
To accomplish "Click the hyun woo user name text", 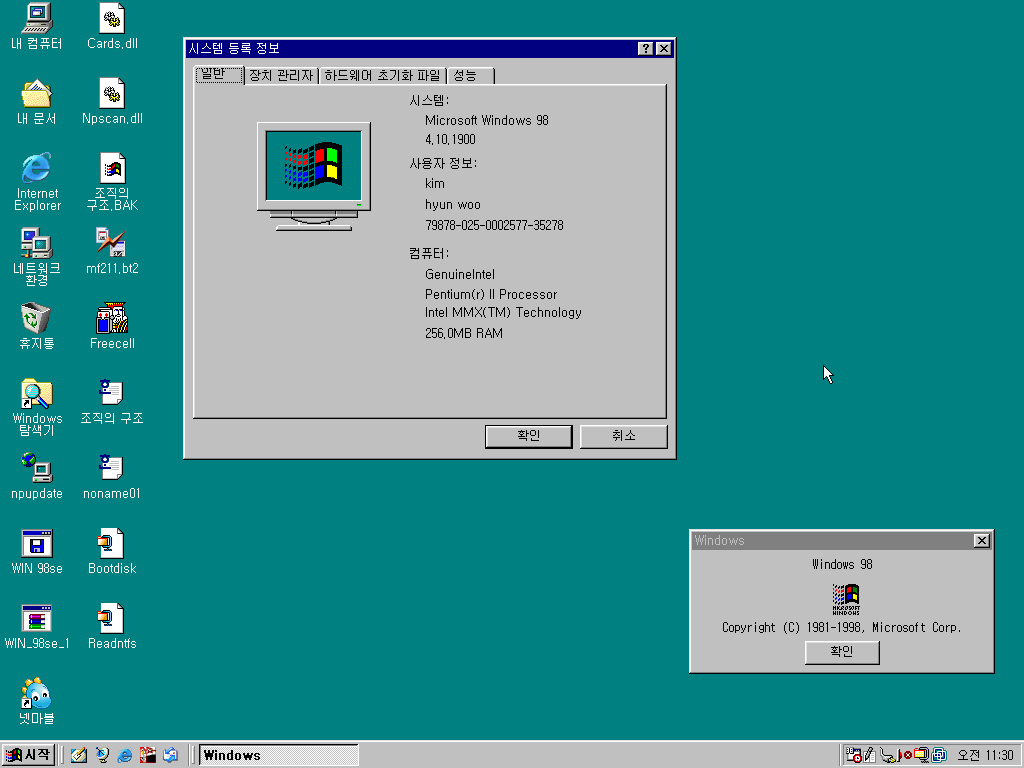I will 453,204.
